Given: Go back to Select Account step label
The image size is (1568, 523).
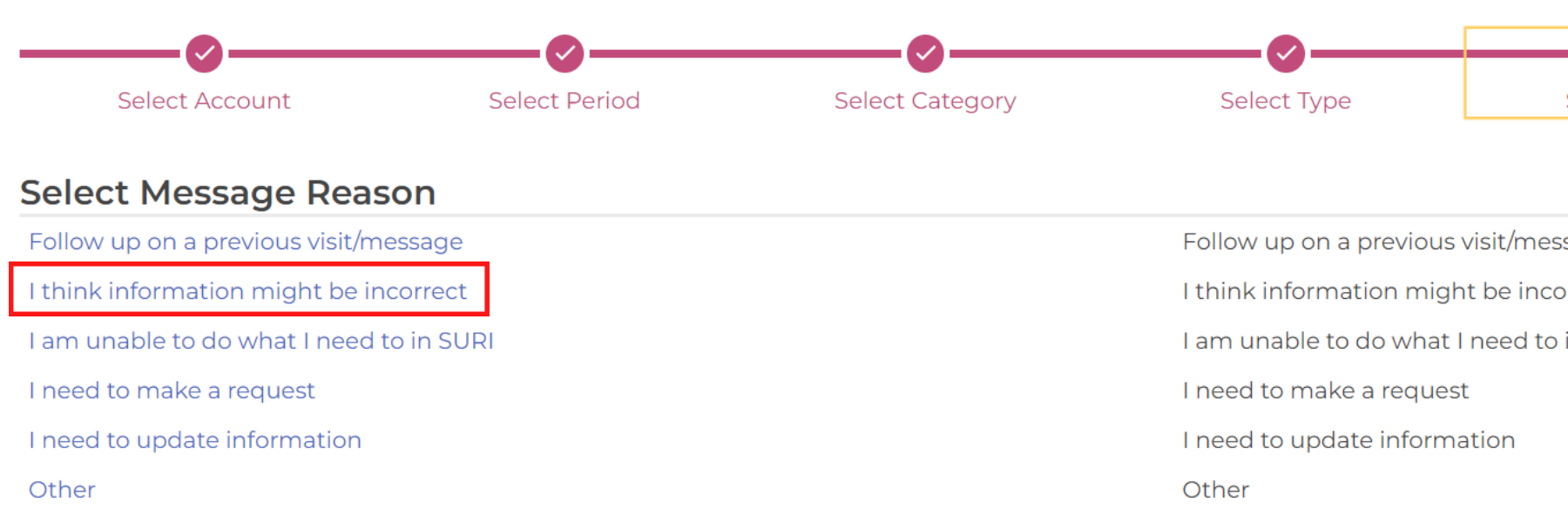Looking at the screenshot, I should (x=204, y=101).
